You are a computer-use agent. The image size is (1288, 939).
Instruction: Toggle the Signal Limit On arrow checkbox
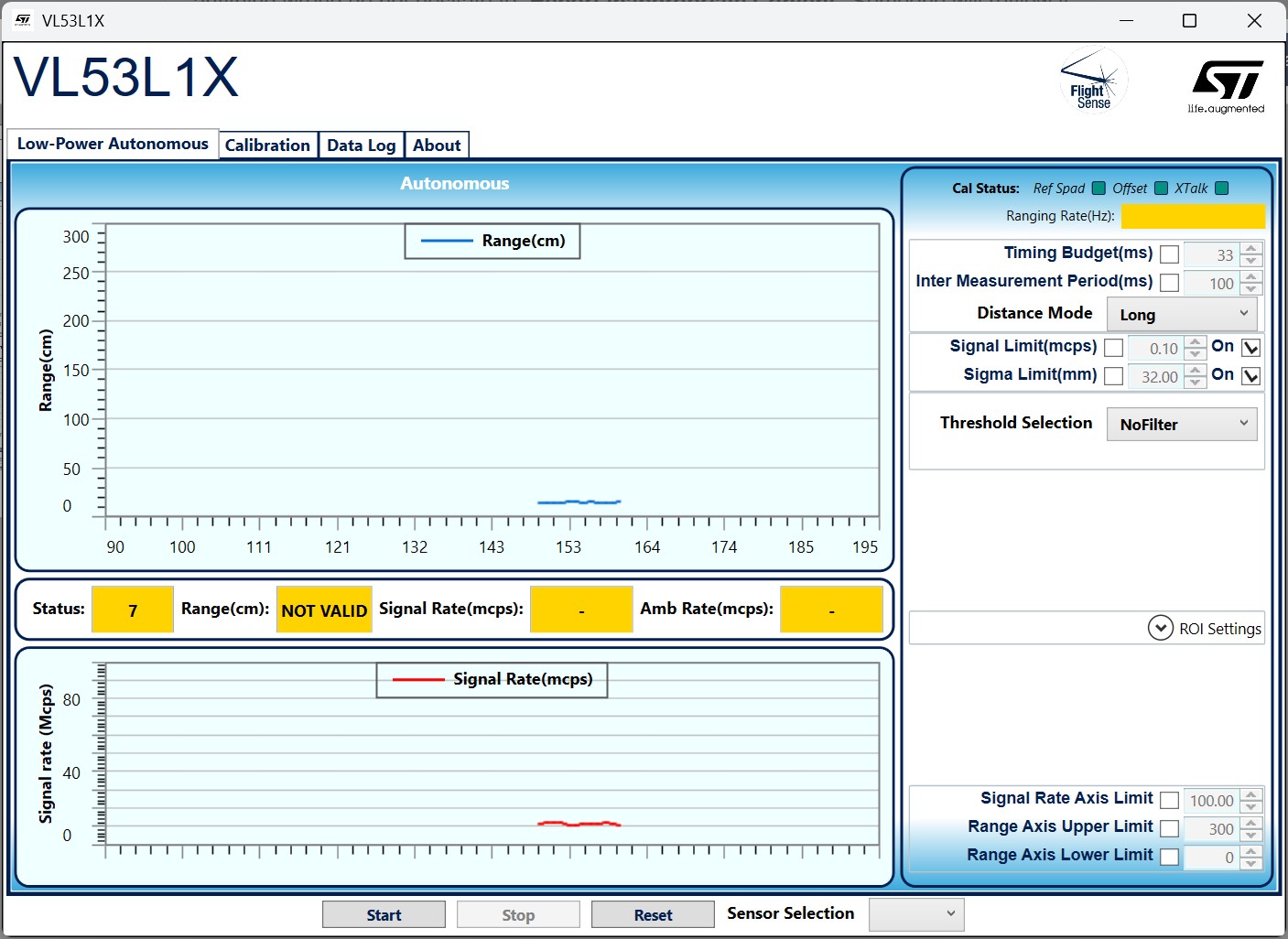[1250, 348]
